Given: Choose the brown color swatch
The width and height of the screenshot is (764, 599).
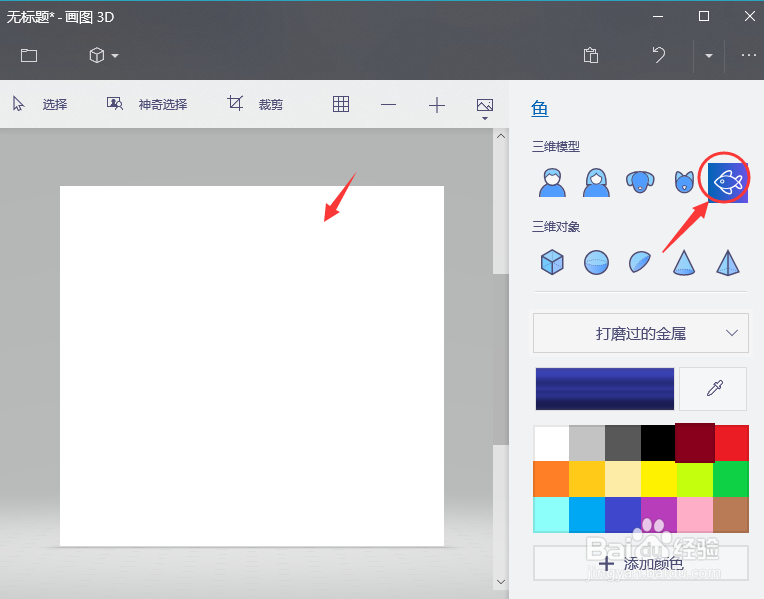Looking at the screenshot, I should tap(731, 515).
